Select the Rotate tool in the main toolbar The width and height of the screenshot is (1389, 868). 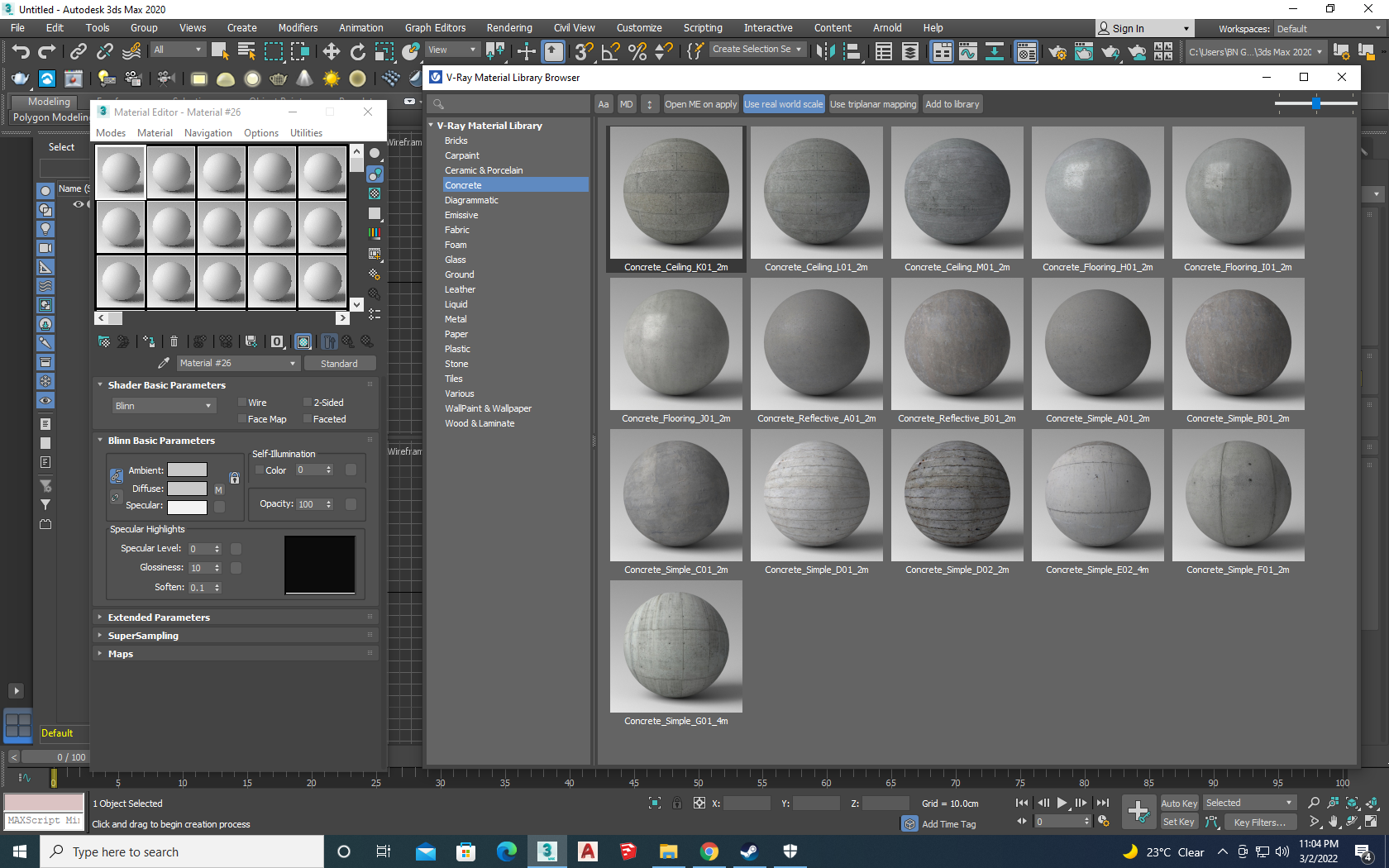pyautogui.click(x=357, y=50)
